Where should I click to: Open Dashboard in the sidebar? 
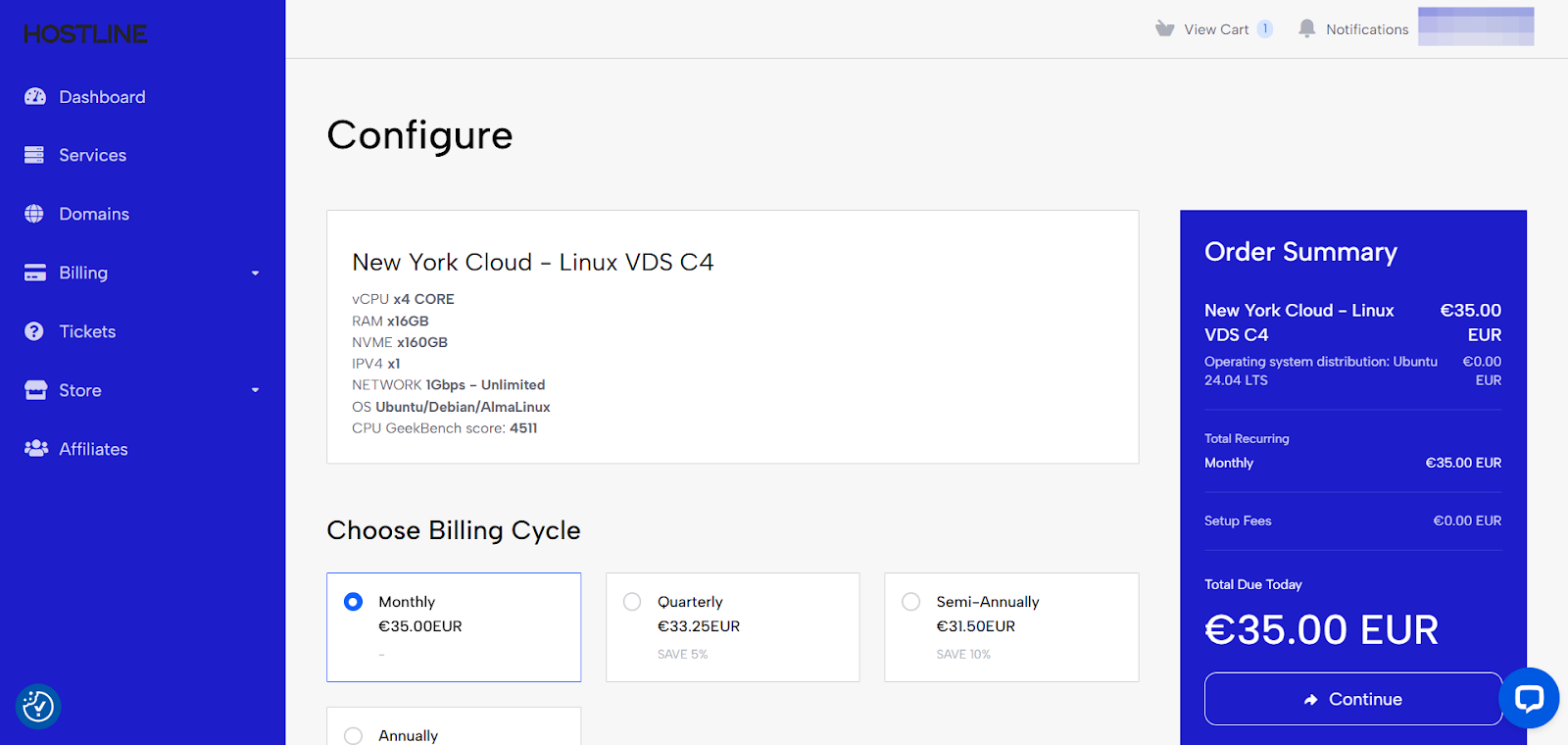[102, 97]
